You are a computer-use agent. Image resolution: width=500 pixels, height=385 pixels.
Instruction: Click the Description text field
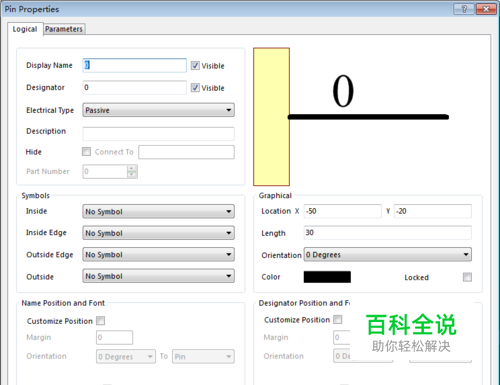[159, 134]
